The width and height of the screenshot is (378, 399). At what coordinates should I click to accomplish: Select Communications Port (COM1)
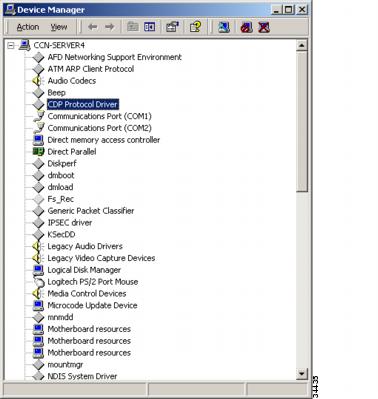coord(99,116)
